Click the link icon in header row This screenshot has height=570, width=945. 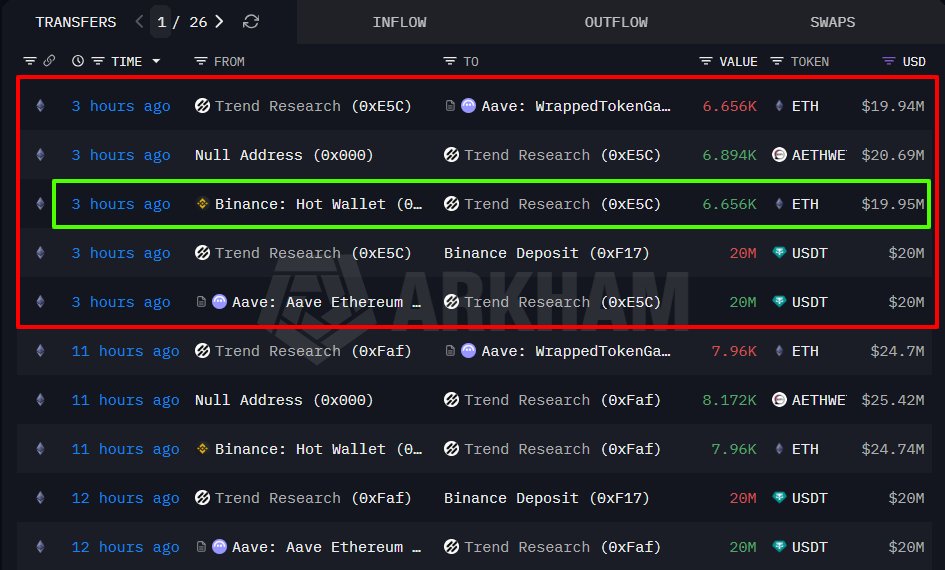pos(49,61)
